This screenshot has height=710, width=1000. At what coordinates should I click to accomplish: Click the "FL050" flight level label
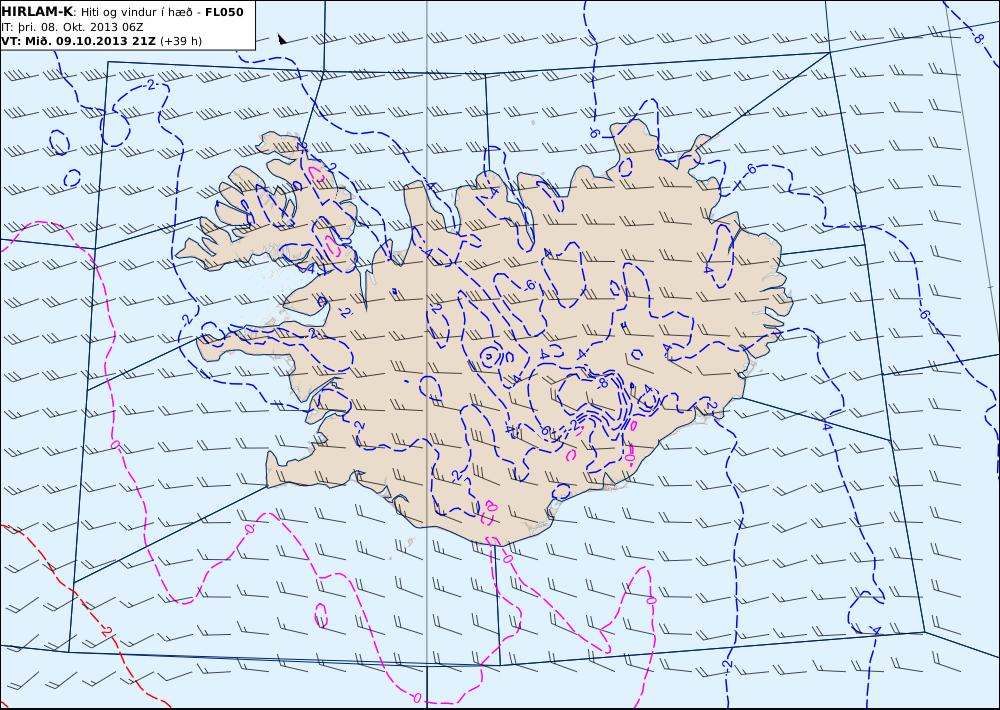tap(224, 12)
